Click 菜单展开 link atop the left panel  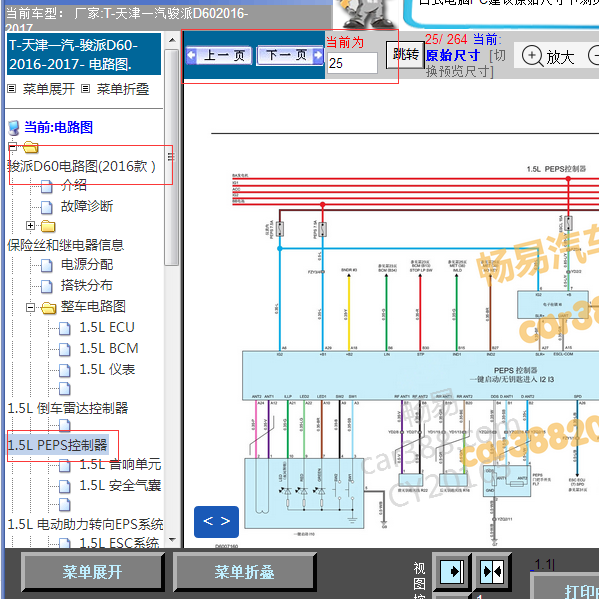click(x=49, y=89)
